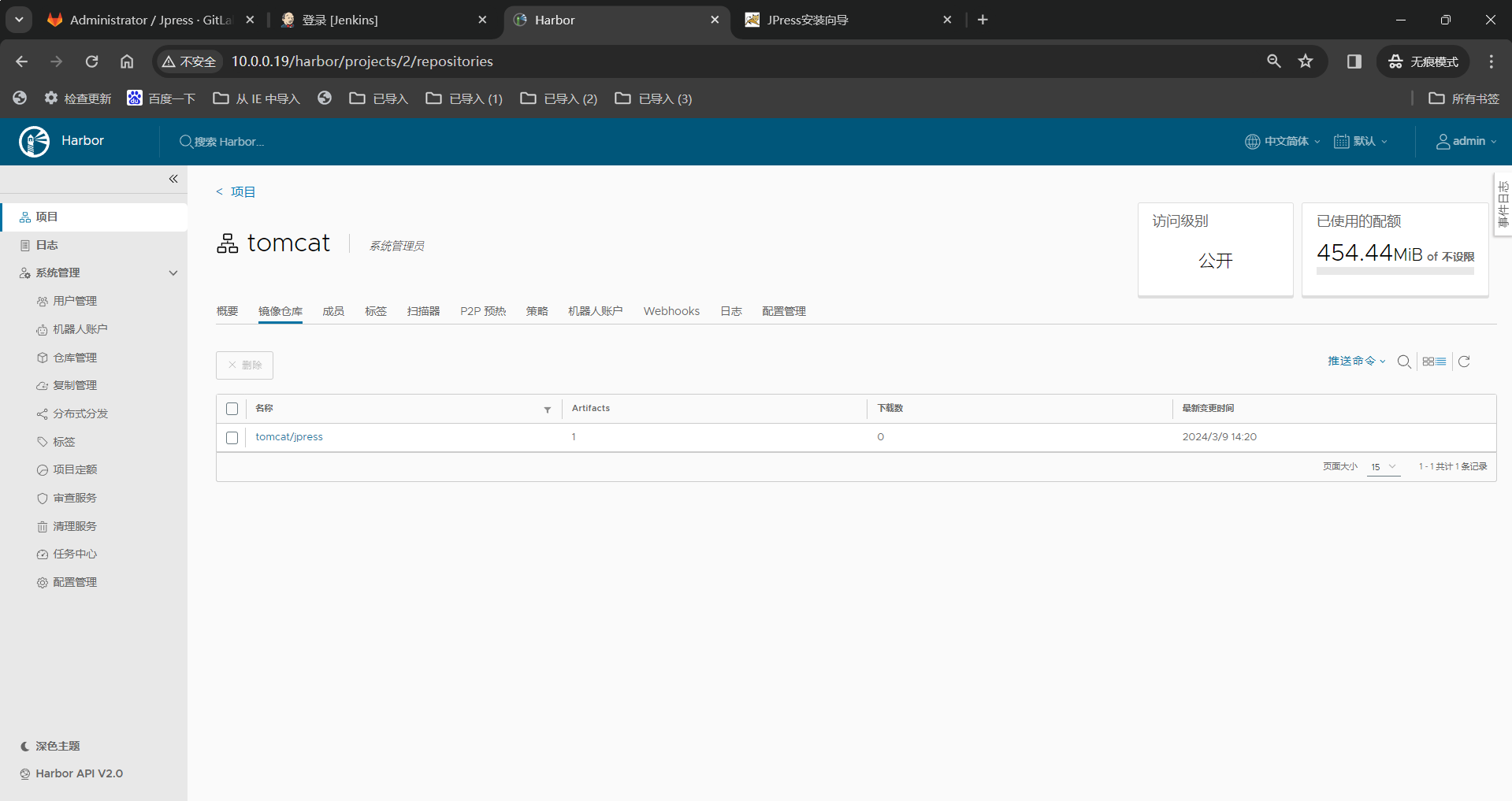Switch to 成员 tab
The width and height of the screenshot is (1512, 801).
[333, 311]
